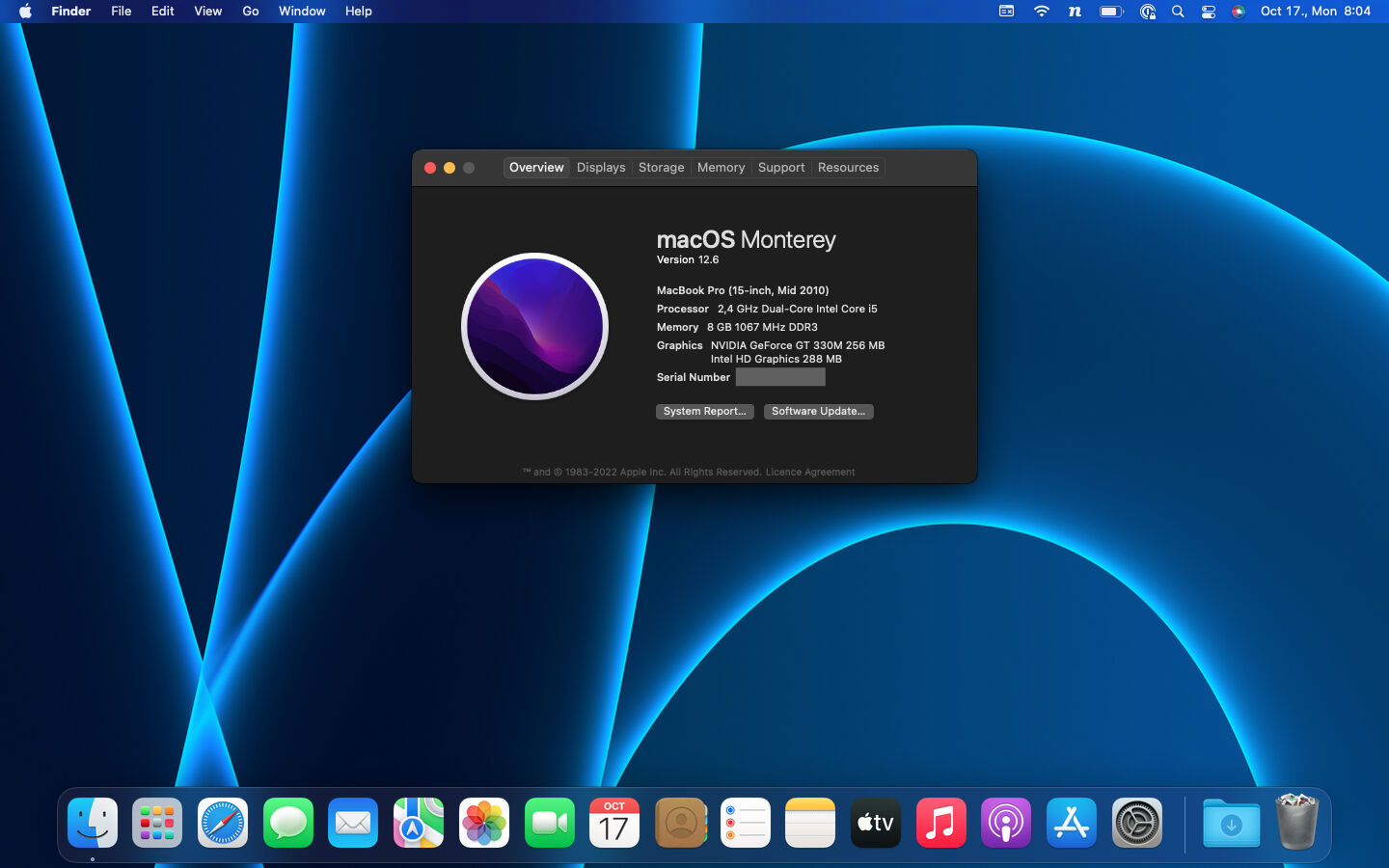
Task: Open Spotlight search icon
Action: coord(1178,12)
